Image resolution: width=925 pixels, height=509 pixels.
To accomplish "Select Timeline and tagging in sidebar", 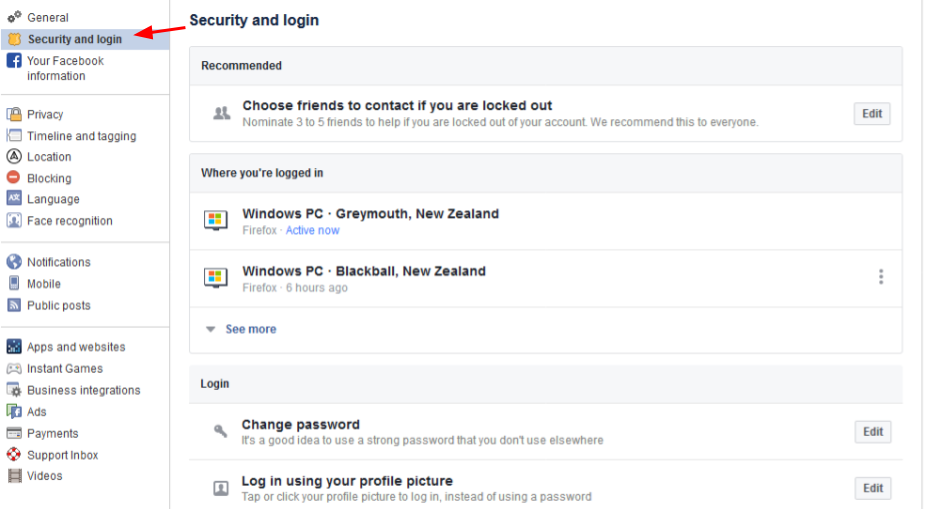I will point(81,136).
